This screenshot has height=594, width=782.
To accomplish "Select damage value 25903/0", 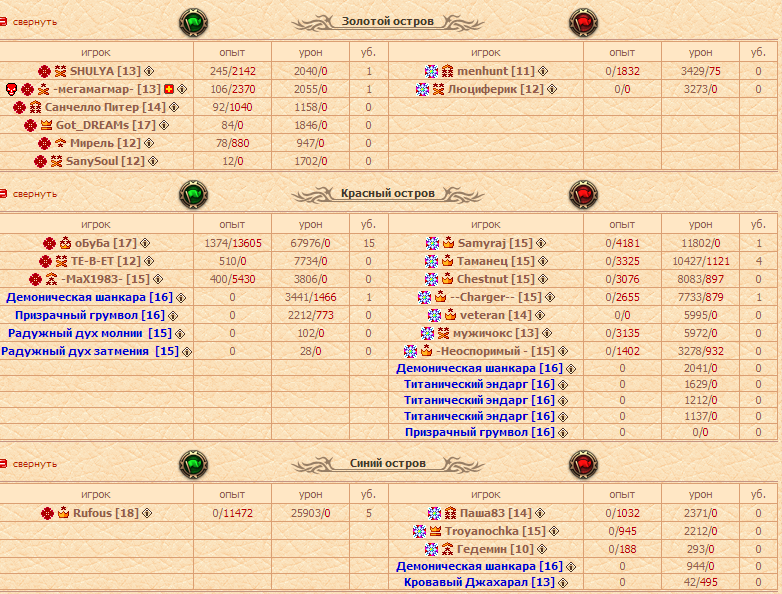I will pos(310,513).
